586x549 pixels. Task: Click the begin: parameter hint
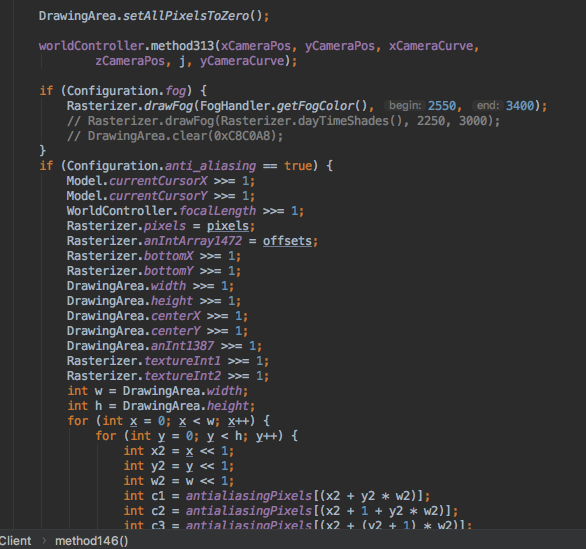click(405, 106)
